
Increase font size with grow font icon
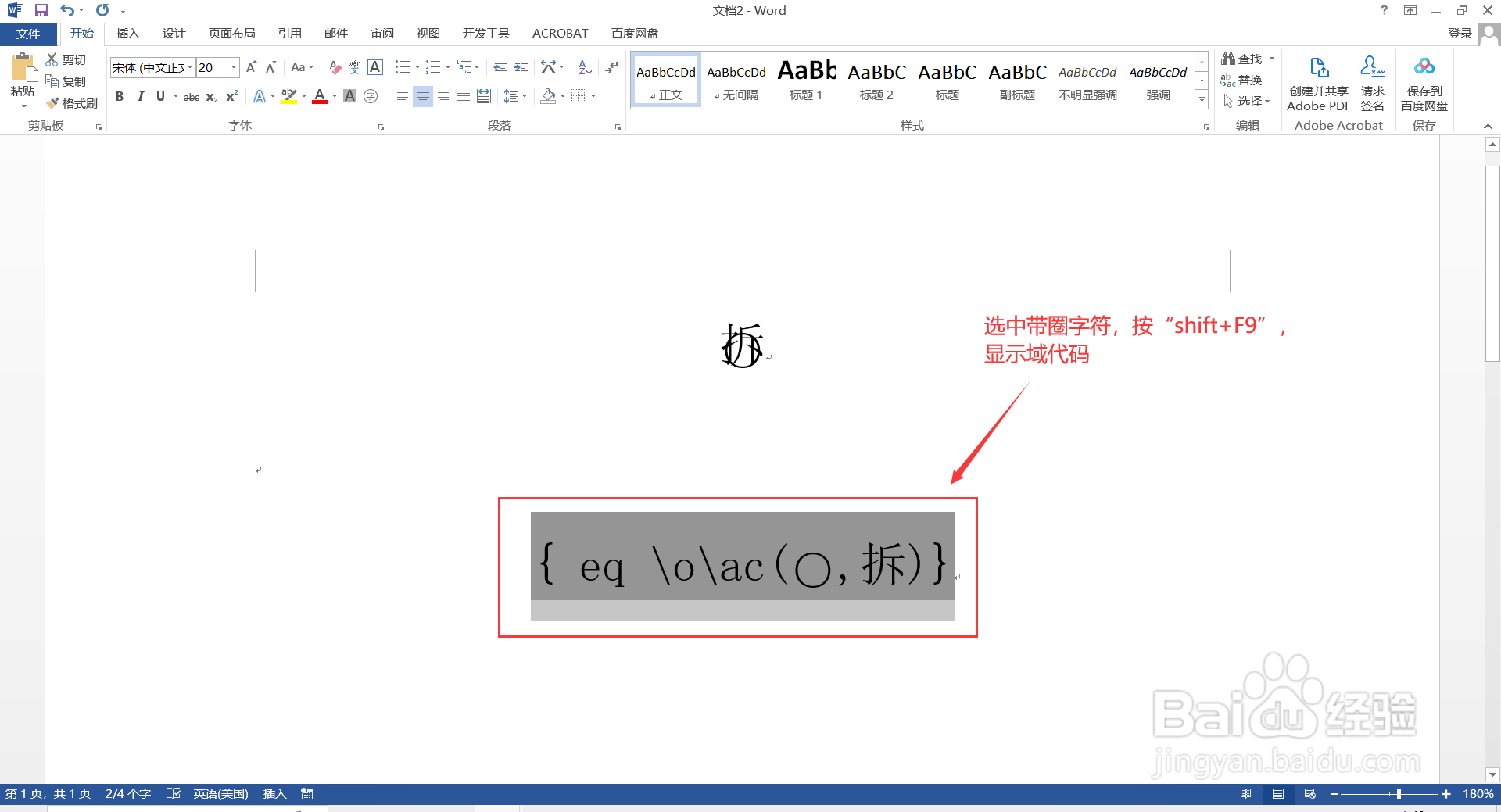[x=251, y=67]
